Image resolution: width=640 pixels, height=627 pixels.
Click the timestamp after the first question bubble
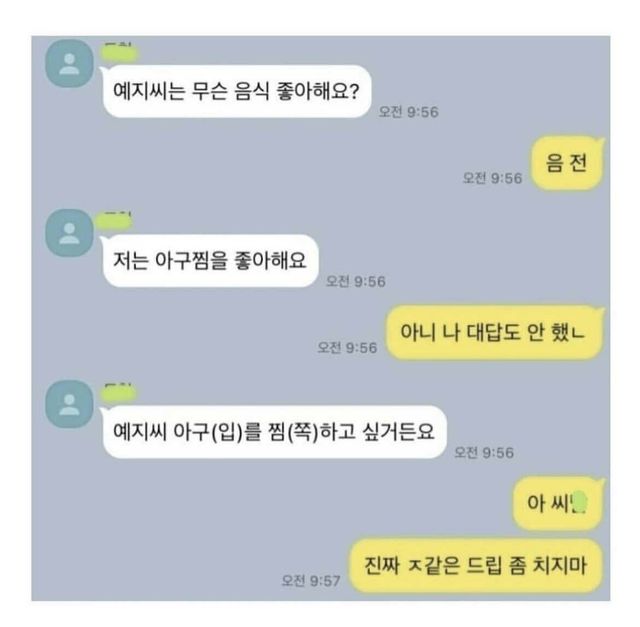[x=409, y=111]
